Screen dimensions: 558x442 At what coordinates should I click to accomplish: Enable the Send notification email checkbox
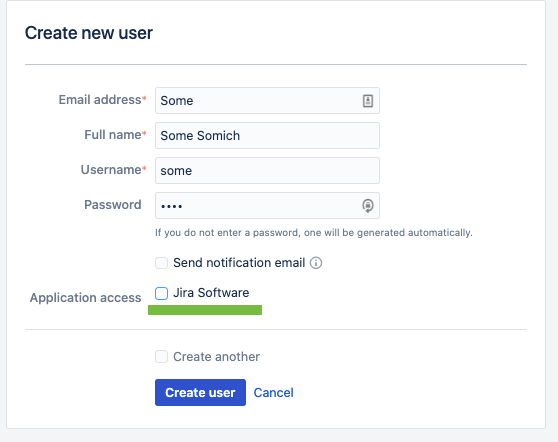(x=161, y=263)
